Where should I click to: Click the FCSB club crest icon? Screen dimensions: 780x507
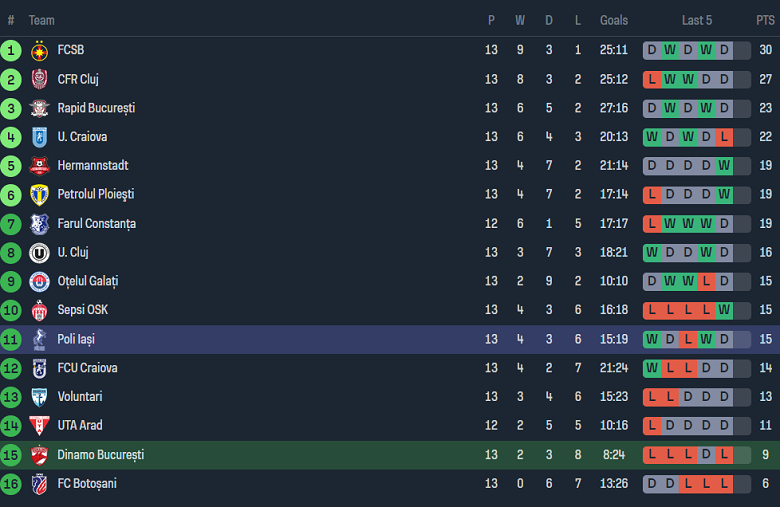click(x=39, y=50)
